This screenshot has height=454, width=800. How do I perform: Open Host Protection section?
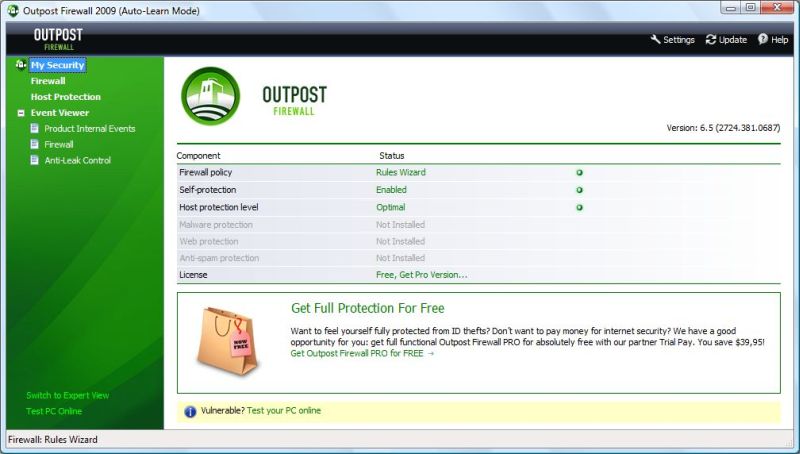tap(65, 96)
